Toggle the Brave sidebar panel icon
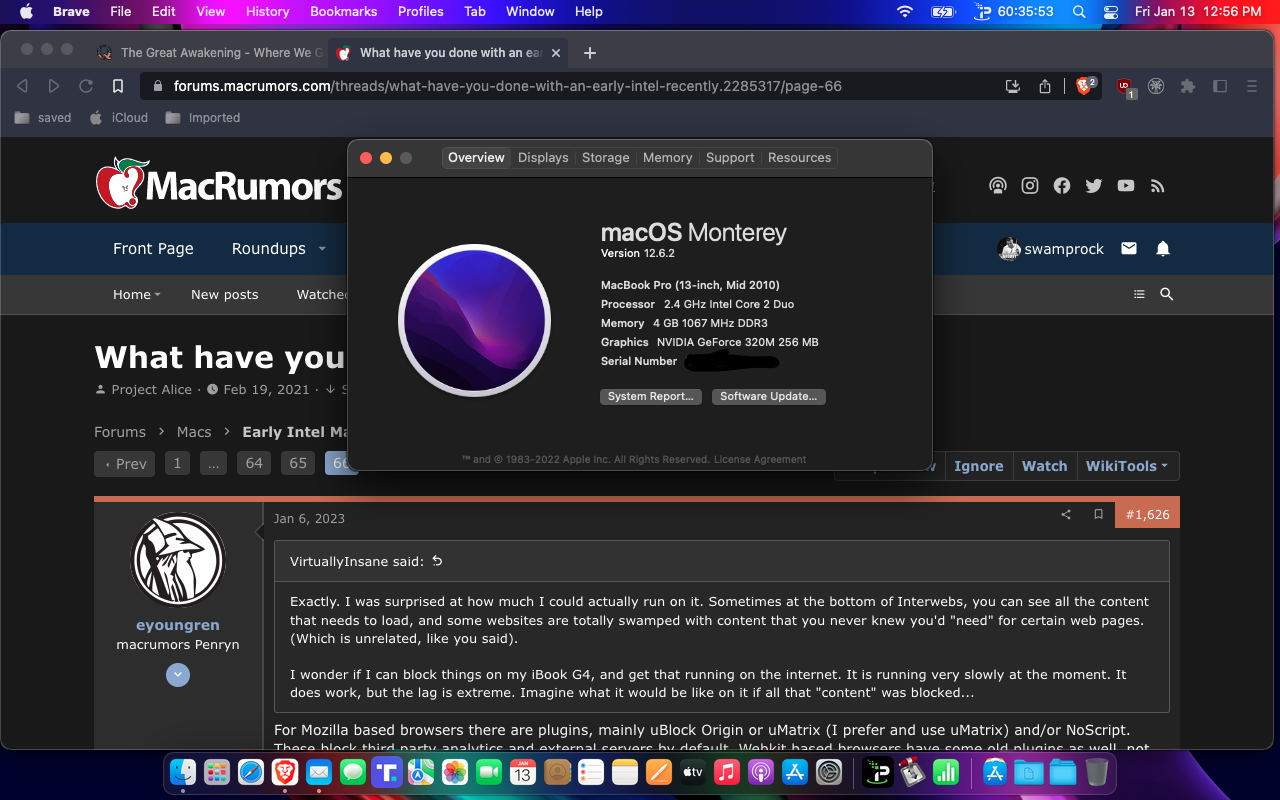The width and height of the screenshot is (1280, 800). (1220, 86)
